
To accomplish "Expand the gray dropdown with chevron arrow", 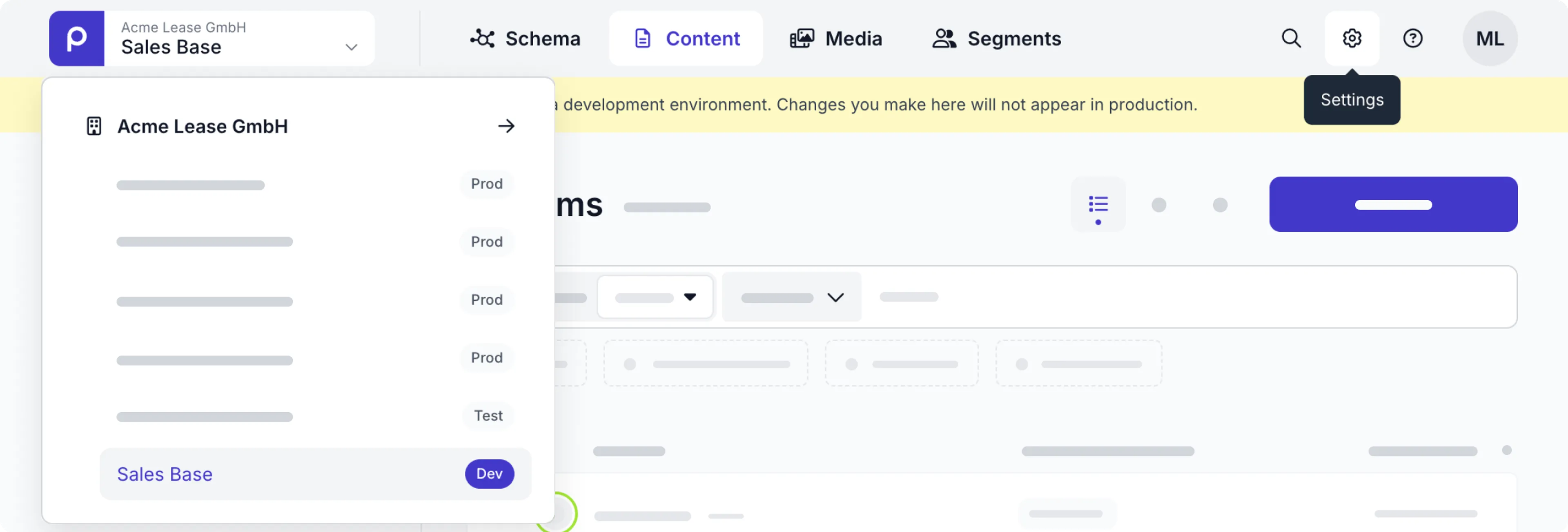I will [x=791, y=297].
